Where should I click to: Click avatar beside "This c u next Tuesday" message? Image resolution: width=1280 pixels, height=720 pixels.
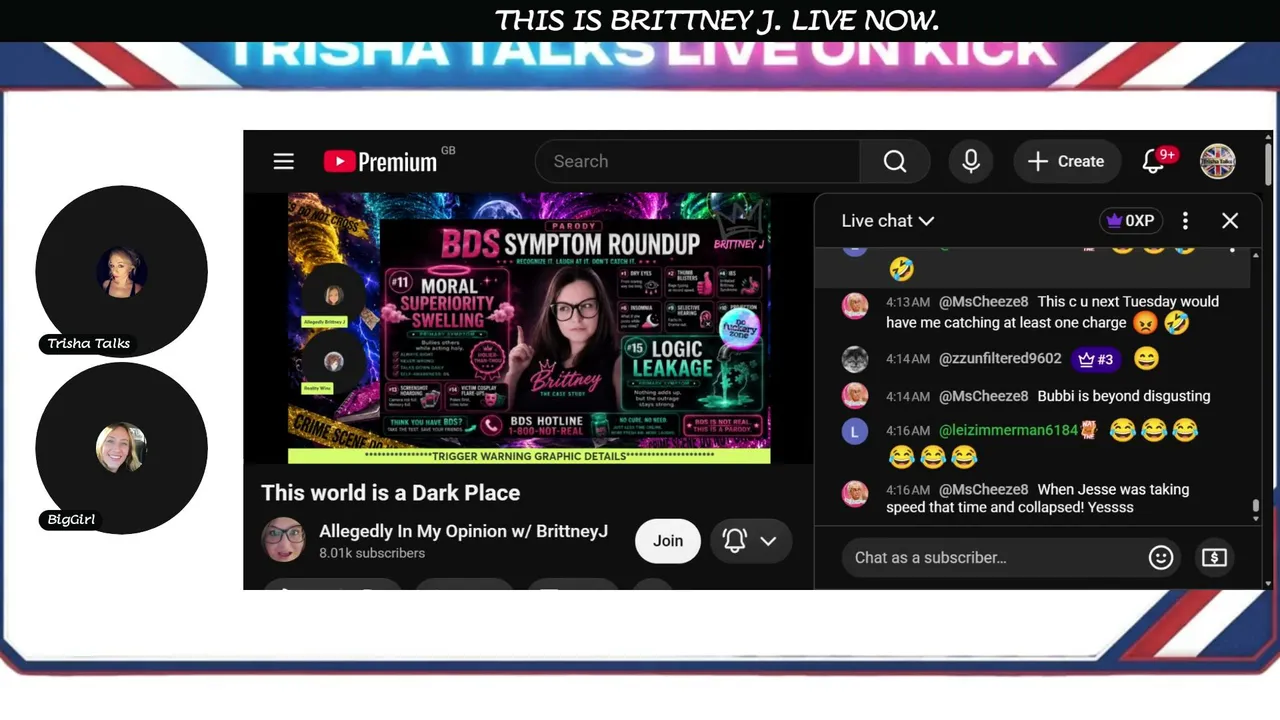point(855,306)
